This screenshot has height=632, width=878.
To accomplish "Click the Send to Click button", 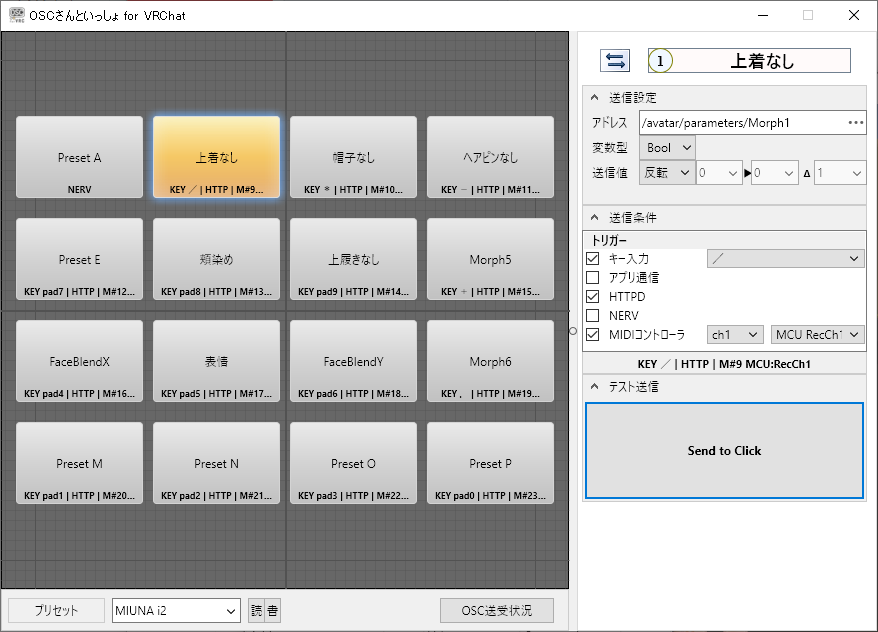I will pyautogui.click(x=724, y=451).
